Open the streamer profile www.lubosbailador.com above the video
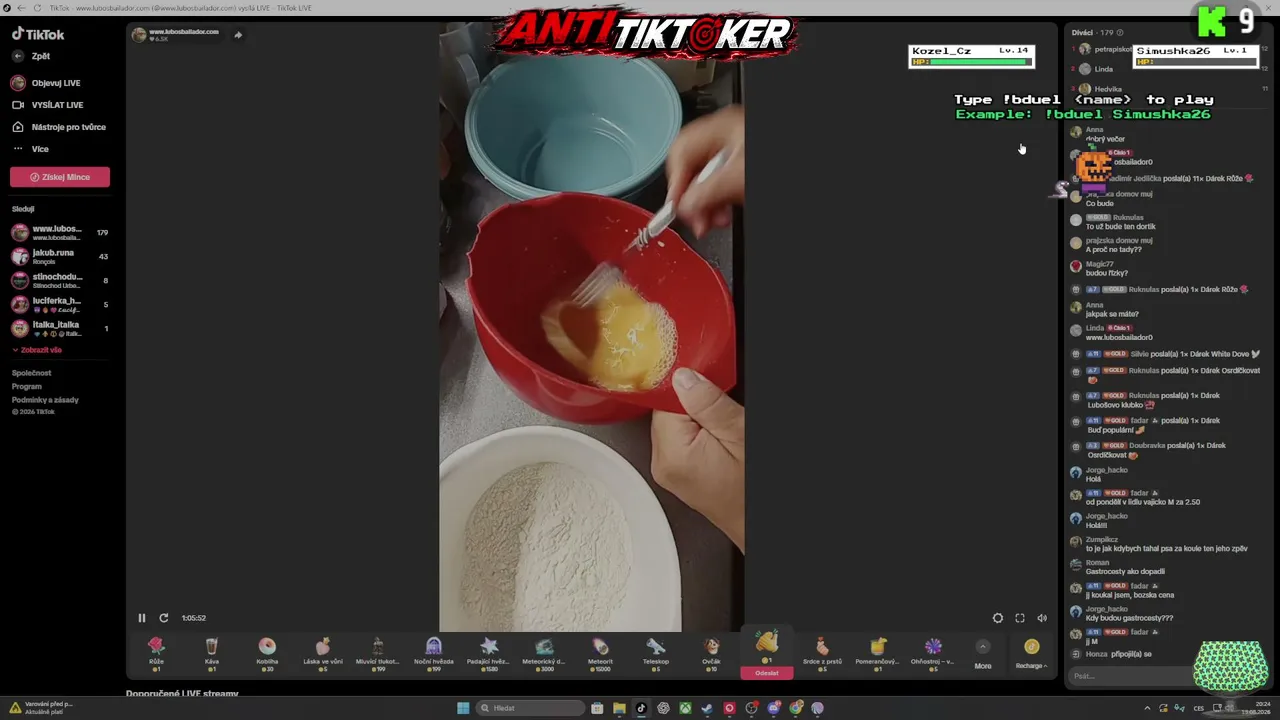1280x720 pixels. click(175, 35)
